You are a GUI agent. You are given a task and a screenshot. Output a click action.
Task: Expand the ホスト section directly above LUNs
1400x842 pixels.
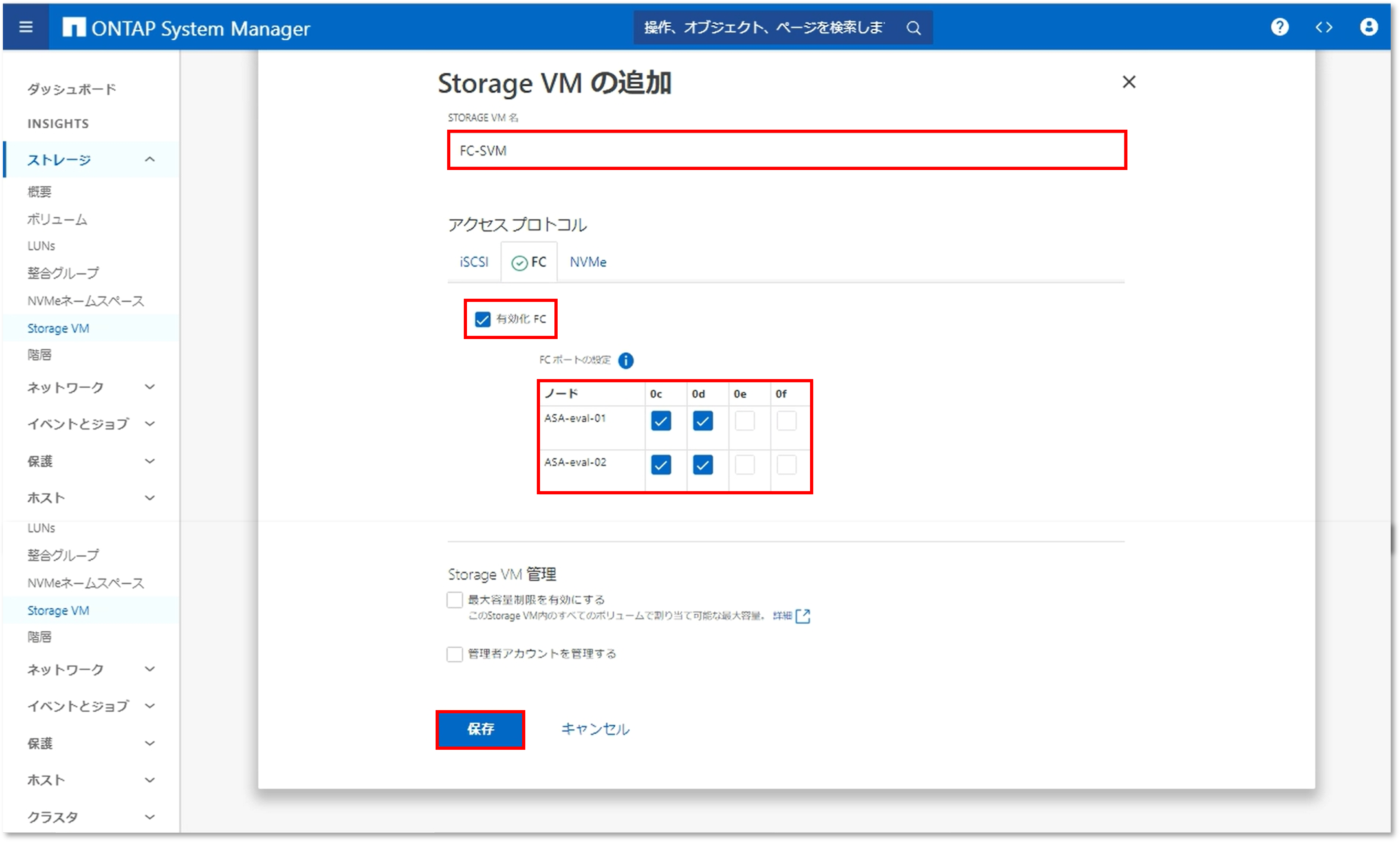[149, 498]
